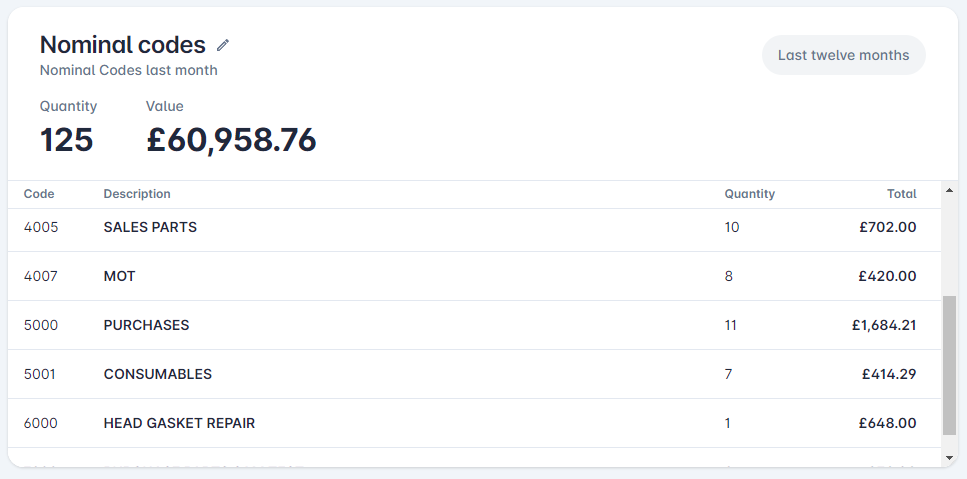Image resolution: width=967 pixels, height=479 pixels.
Task: Open the HEAD GASKET REPAIR row
Action: tap(474, 423)
